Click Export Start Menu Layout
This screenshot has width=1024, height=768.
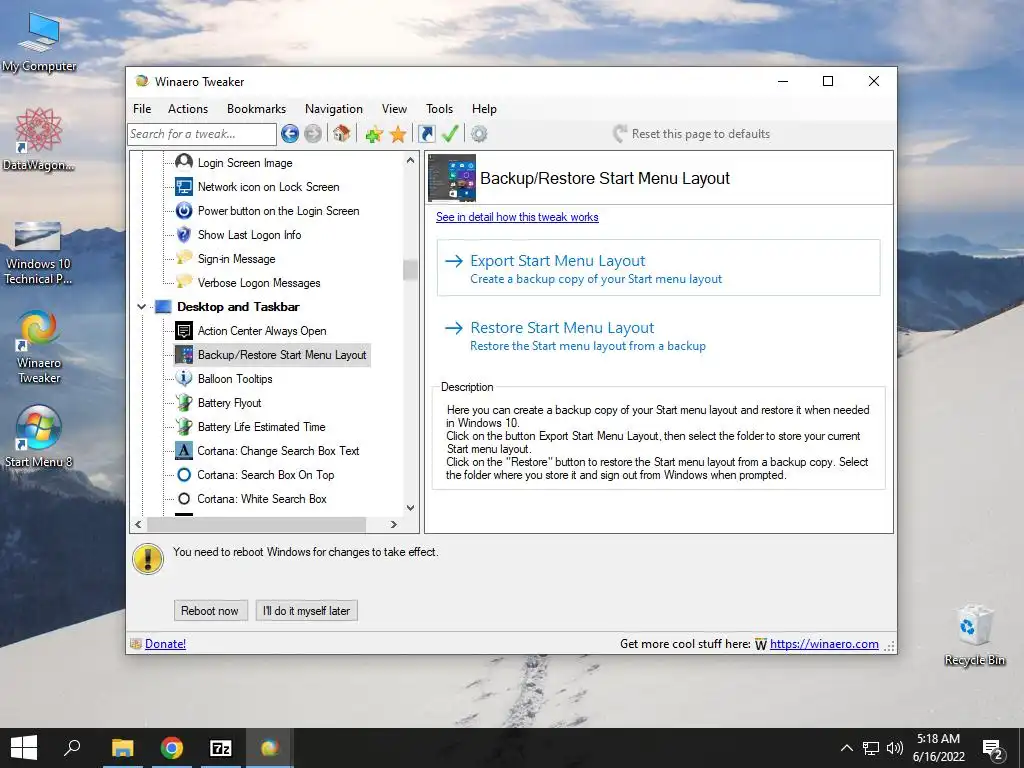coord(658,268)
